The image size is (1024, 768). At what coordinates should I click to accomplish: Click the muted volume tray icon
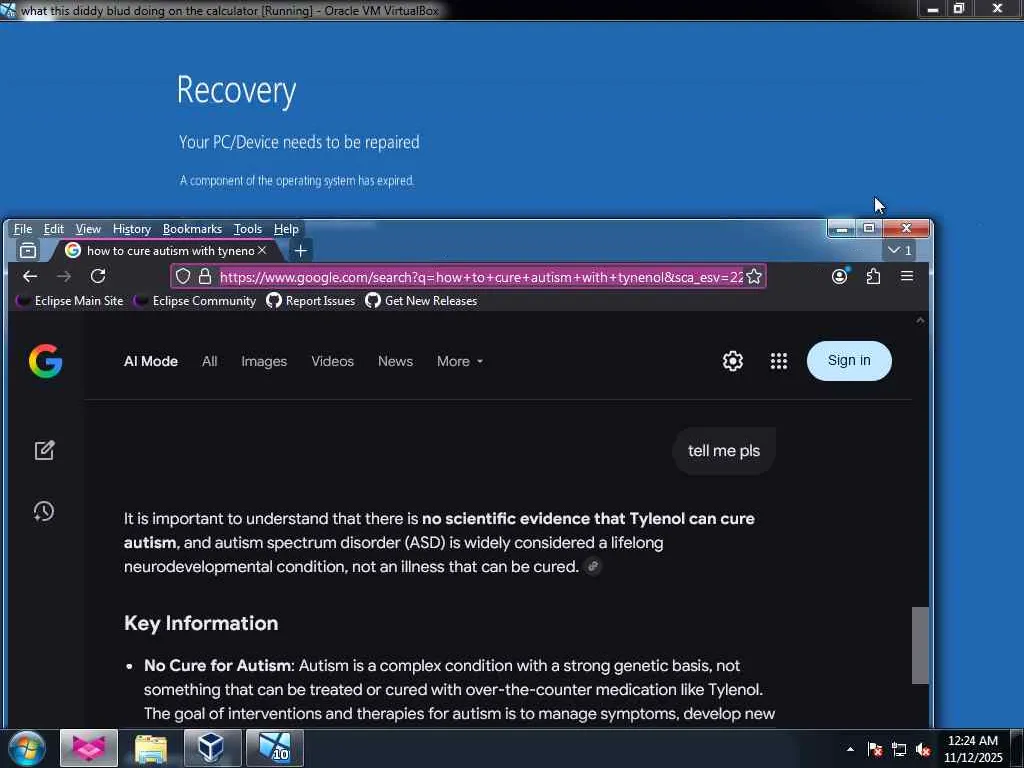tap(923, 749)
